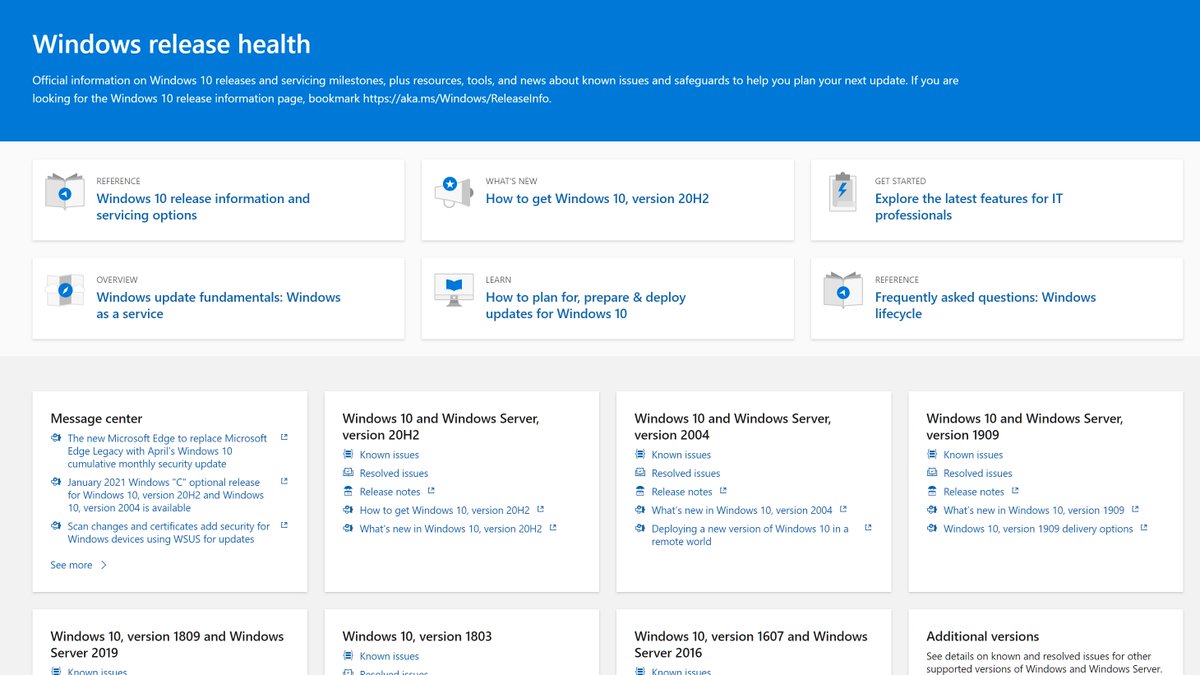This screenshot has height=675, width=1200.
Task: View Resolved issues for version 1909
Action: point(978,473)
